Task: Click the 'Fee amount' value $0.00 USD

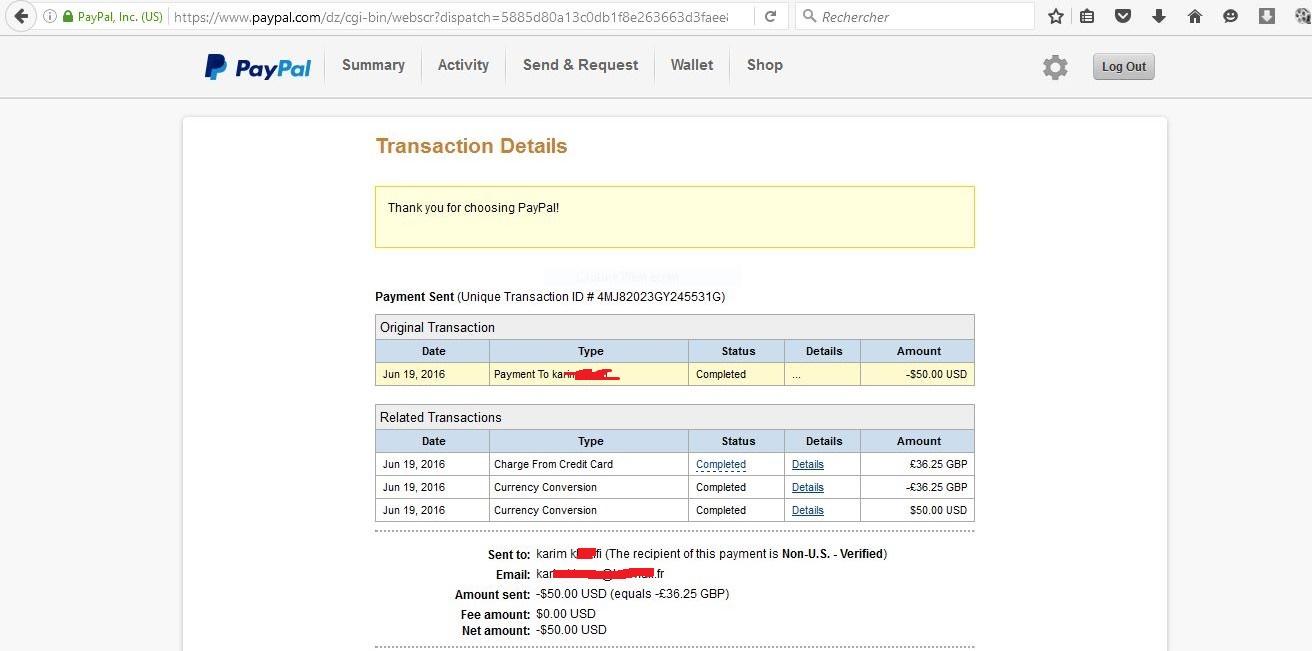Action: pyautogui.click(x=566, y=614)
